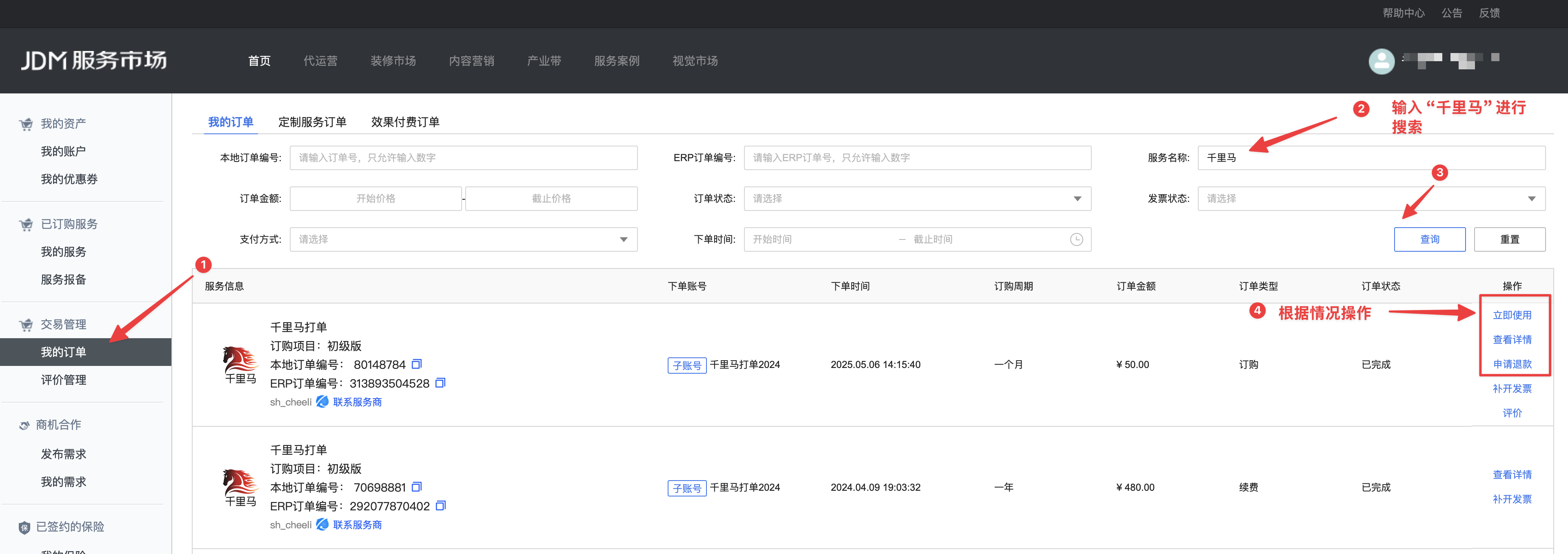Click the 已签约的保险 shield icon
Image resolution: width=1568 pixels, height=554 pixels.
coord(24,527)
